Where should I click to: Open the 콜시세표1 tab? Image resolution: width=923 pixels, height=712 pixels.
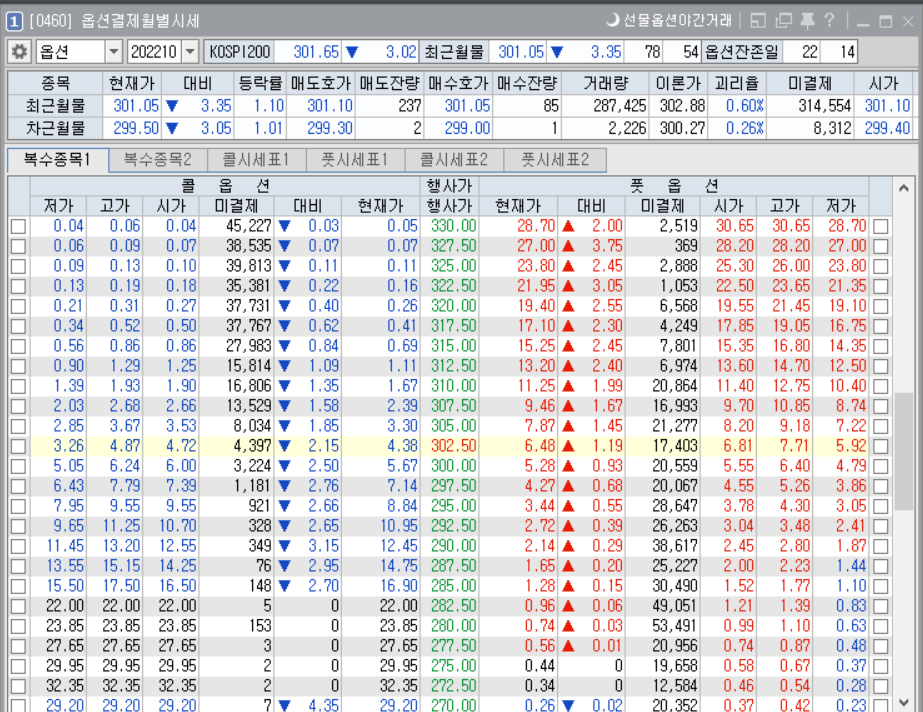click(x=256, y=159)
